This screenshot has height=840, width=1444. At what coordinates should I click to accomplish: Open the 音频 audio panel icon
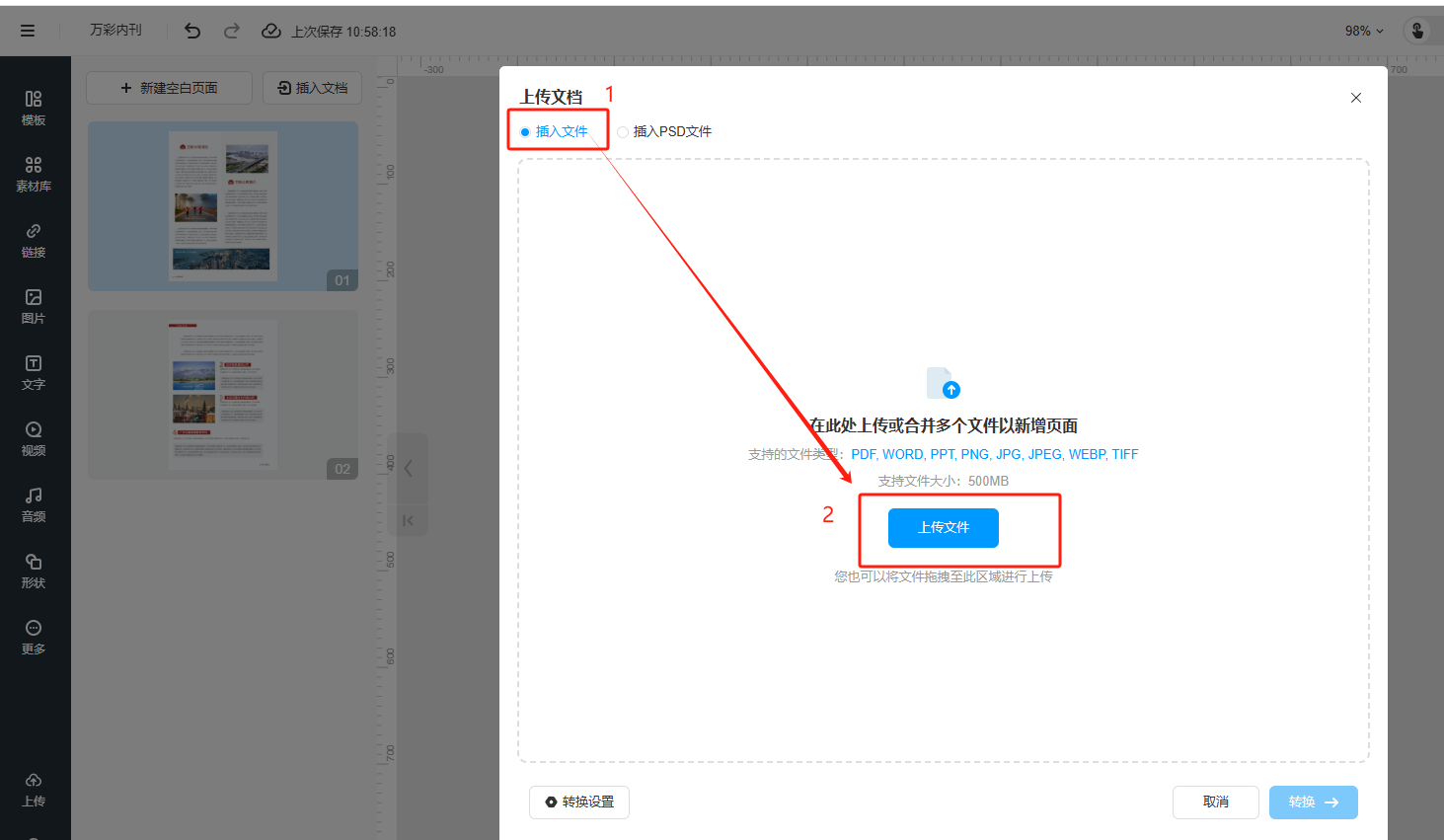coord(34,504)
